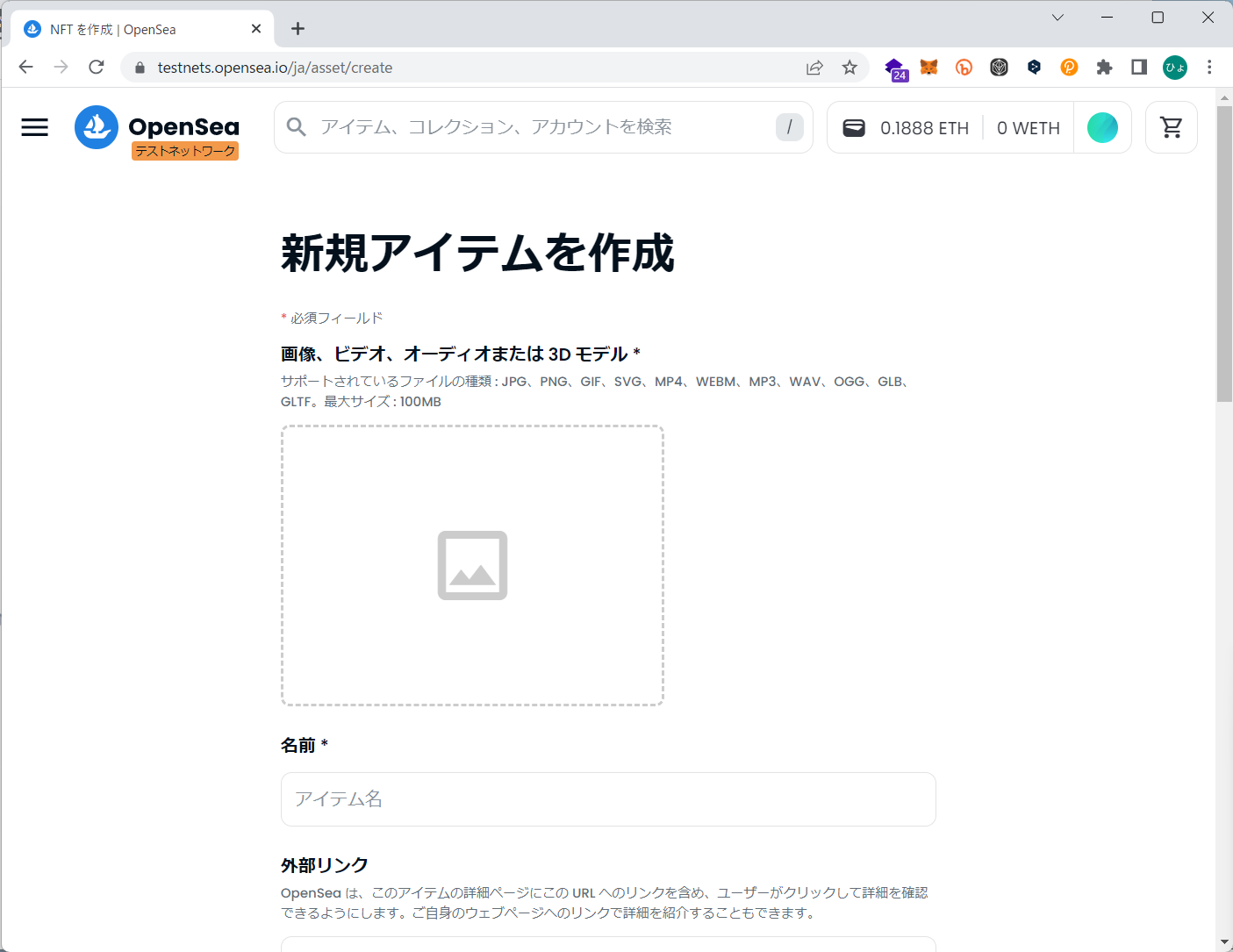Click the MetaMask fox extension icon
Viewport: 1233px width, 952px height.
[928, 68]
